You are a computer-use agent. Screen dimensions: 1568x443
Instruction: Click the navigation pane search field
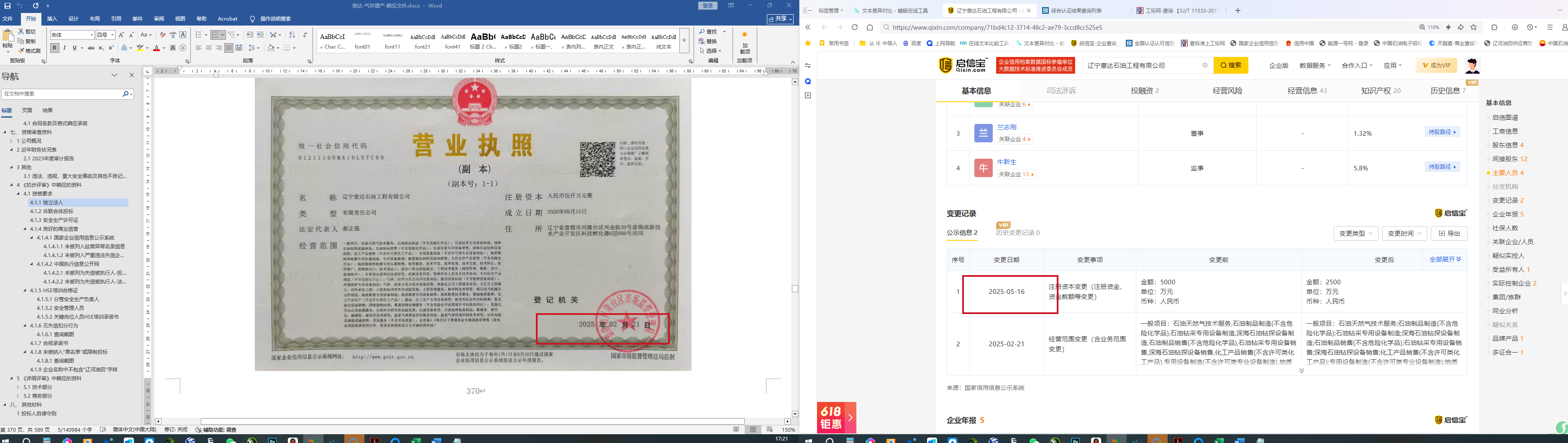[x=62, y=94]
